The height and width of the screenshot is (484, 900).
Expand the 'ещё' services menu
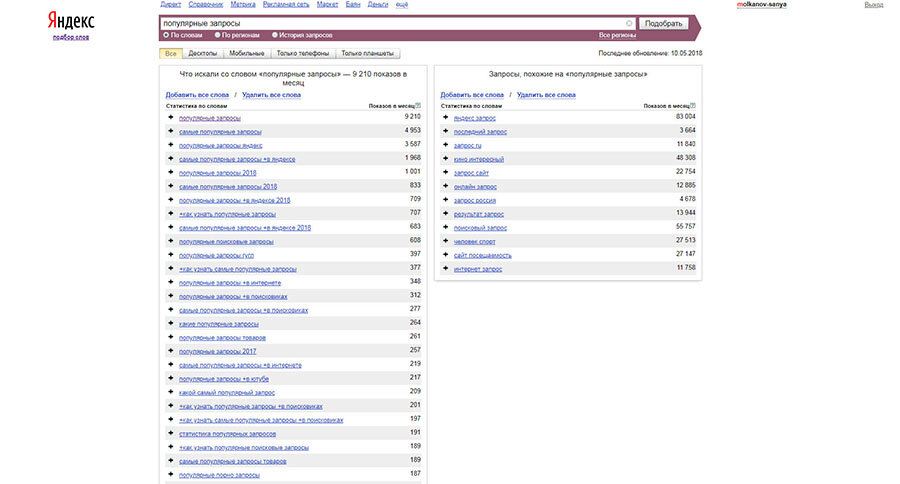pyautogui.click(x=402, y=4)
